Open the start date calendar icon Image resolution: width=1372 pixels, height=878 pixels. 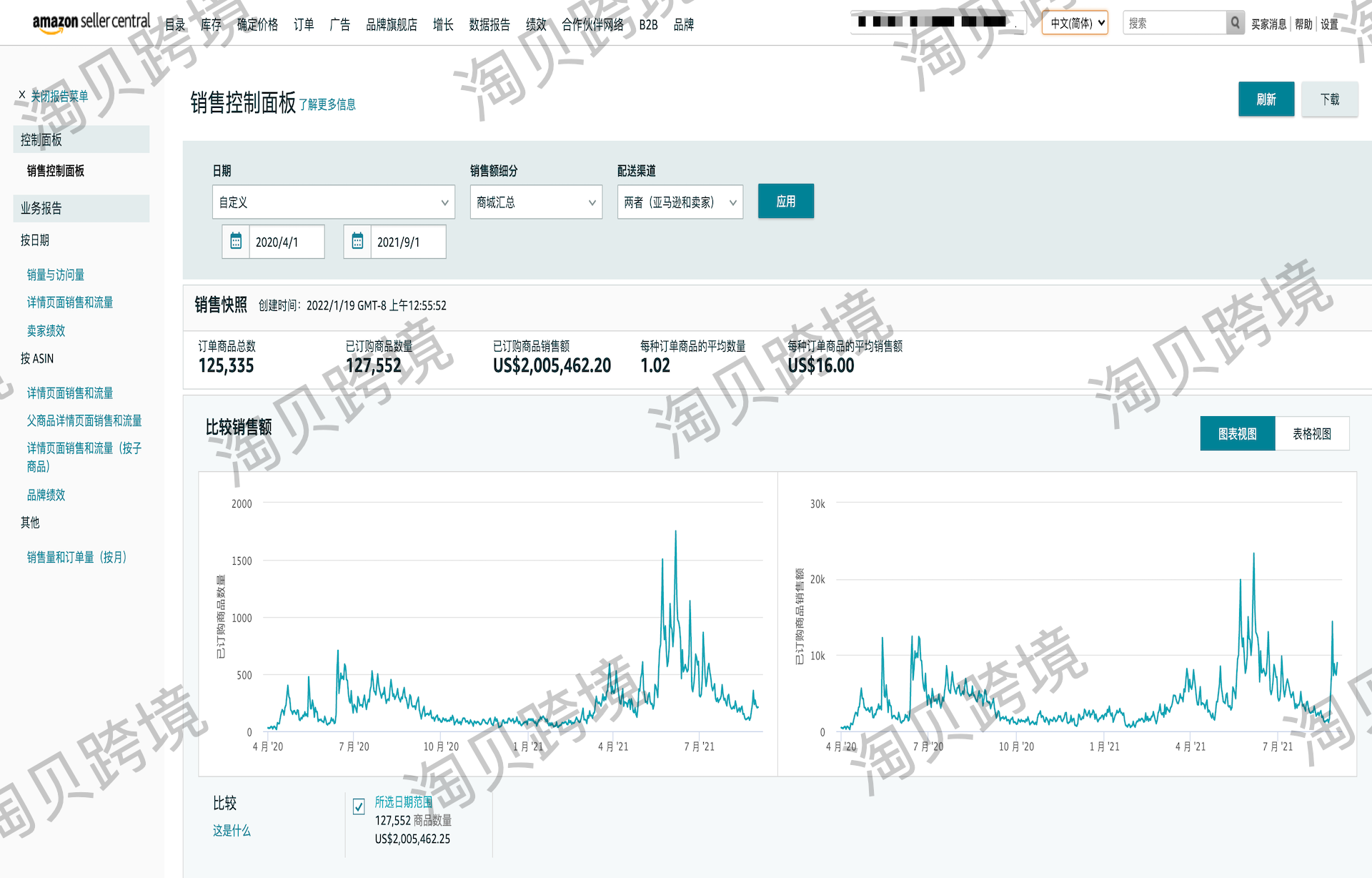tap(236, 242)
